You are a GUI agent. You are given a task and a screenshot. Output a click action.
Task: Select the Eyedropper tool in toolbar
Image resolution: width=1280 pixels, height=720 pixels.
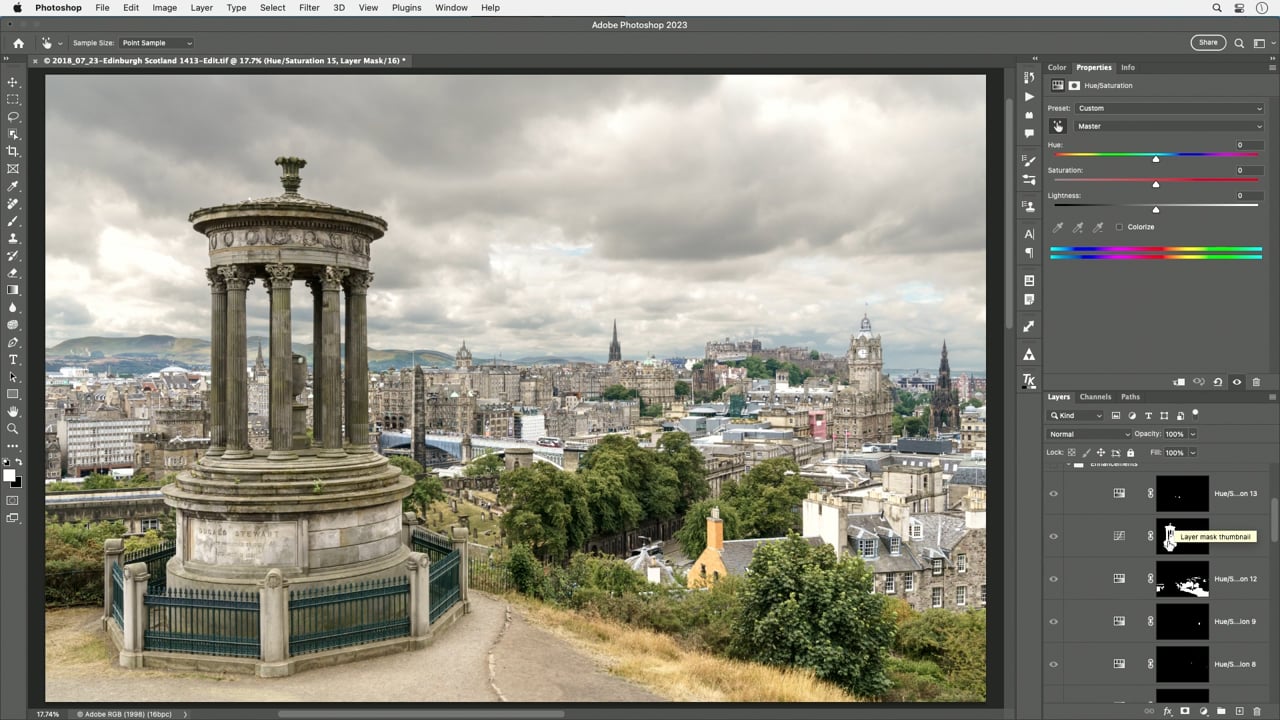coord(13,186)
